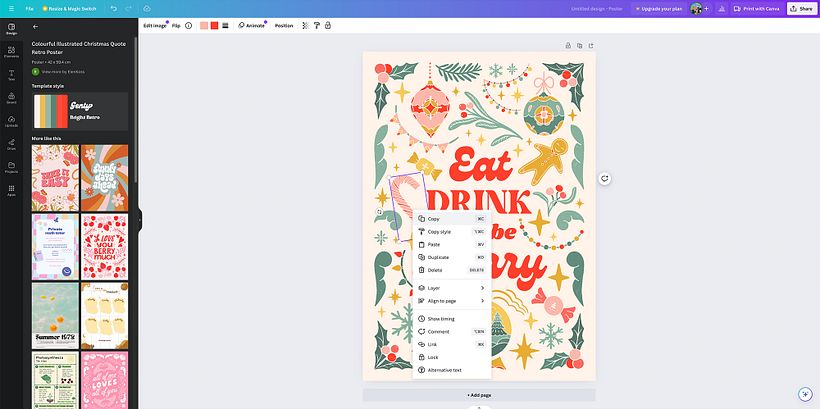Click the user profile avatar
Image resolution: width=820 pixels, height=409 pixels.
tap(696, 8)
